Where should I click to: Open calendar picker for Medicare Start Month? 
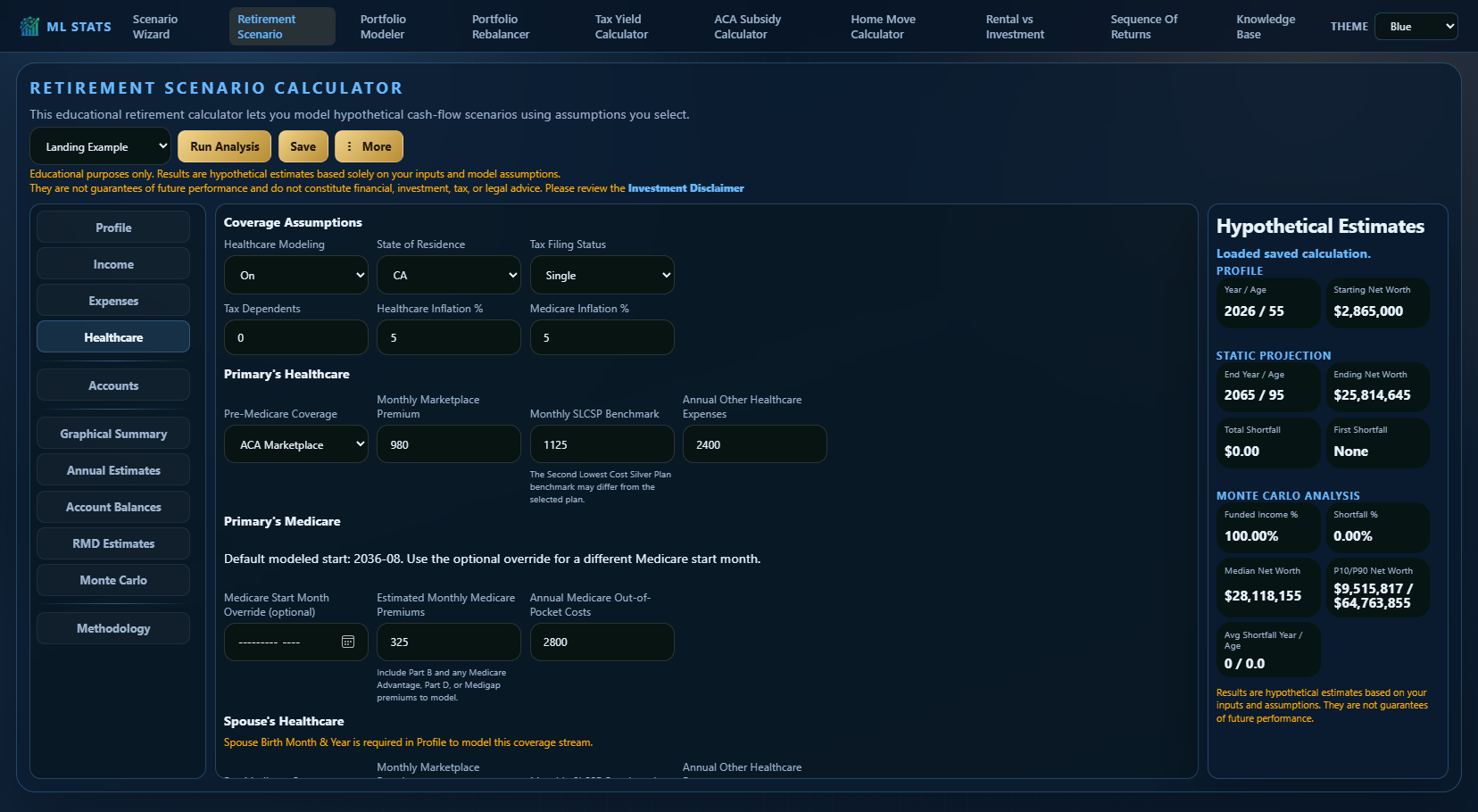pyautogui.click(x=348, y=642)
